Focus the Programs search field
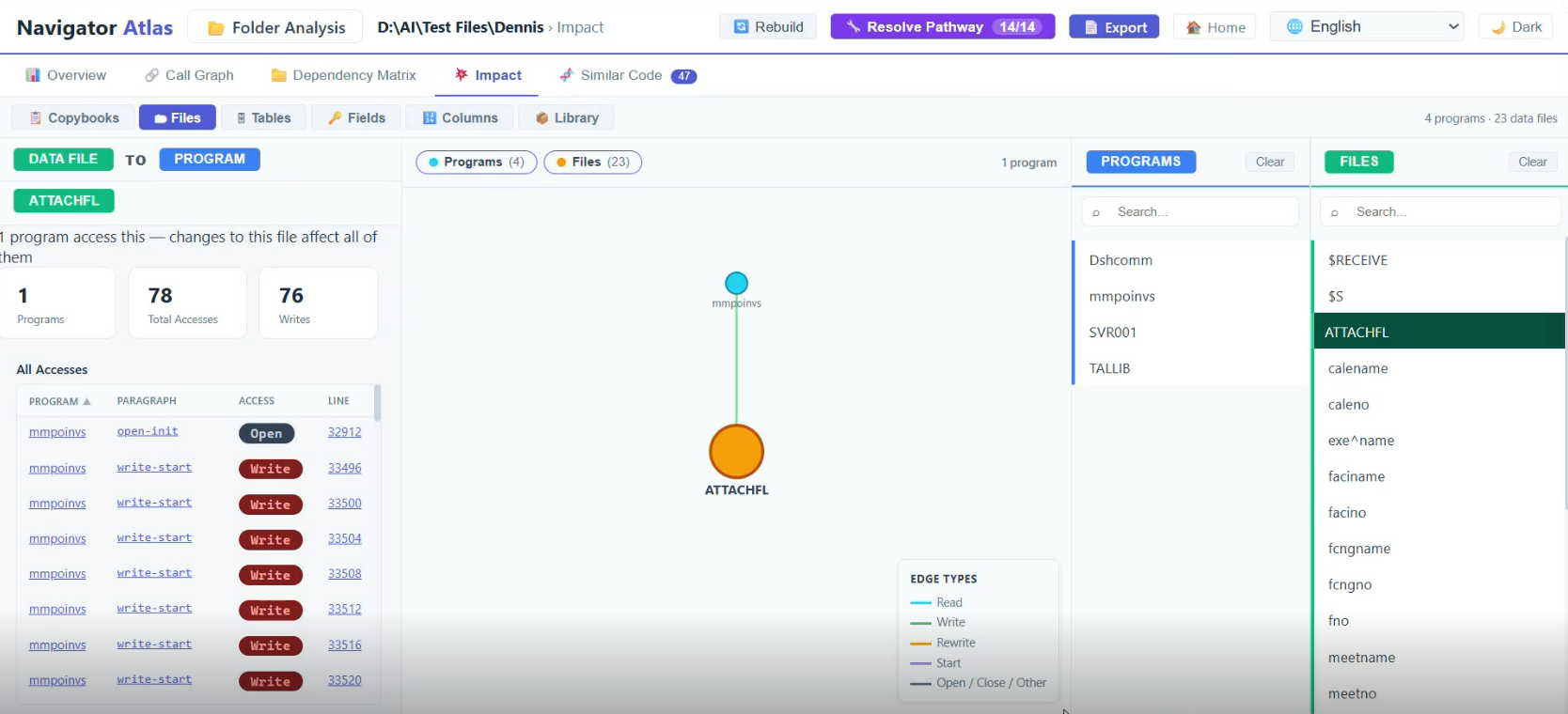This screenshot has width=1568, height=714. click(1191, 212)
